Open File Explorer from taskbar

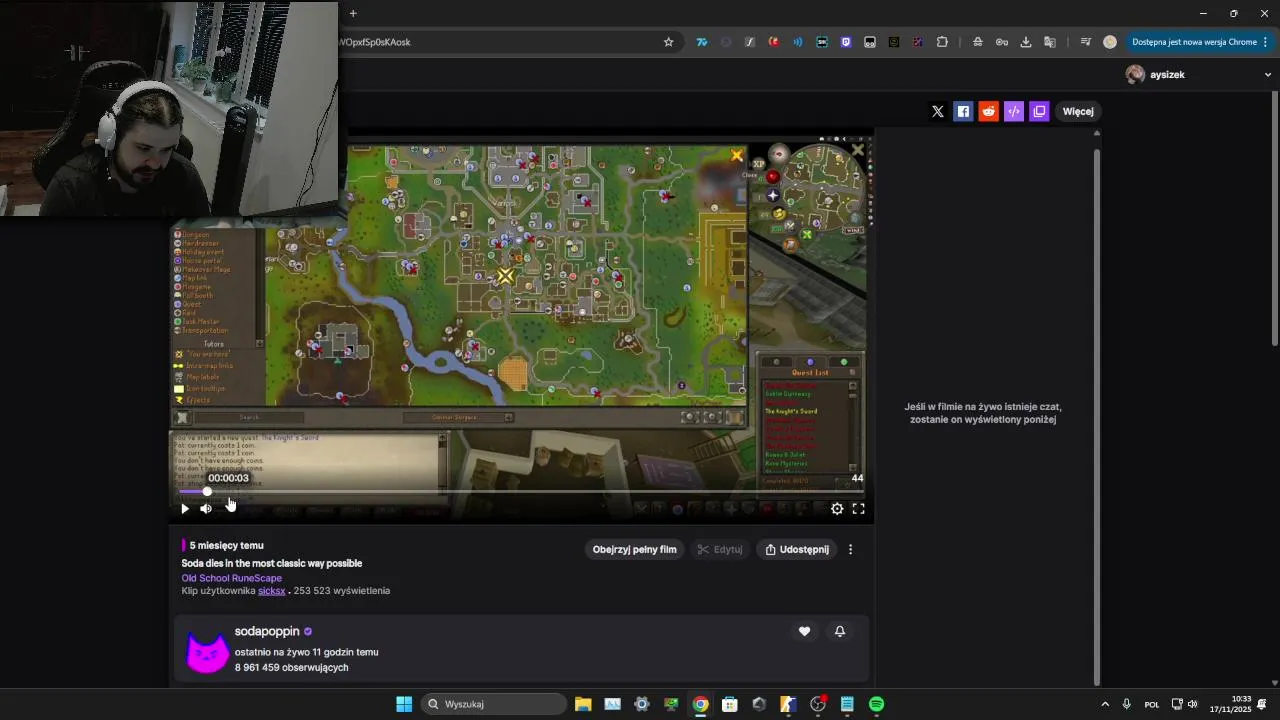pos(583,704)
